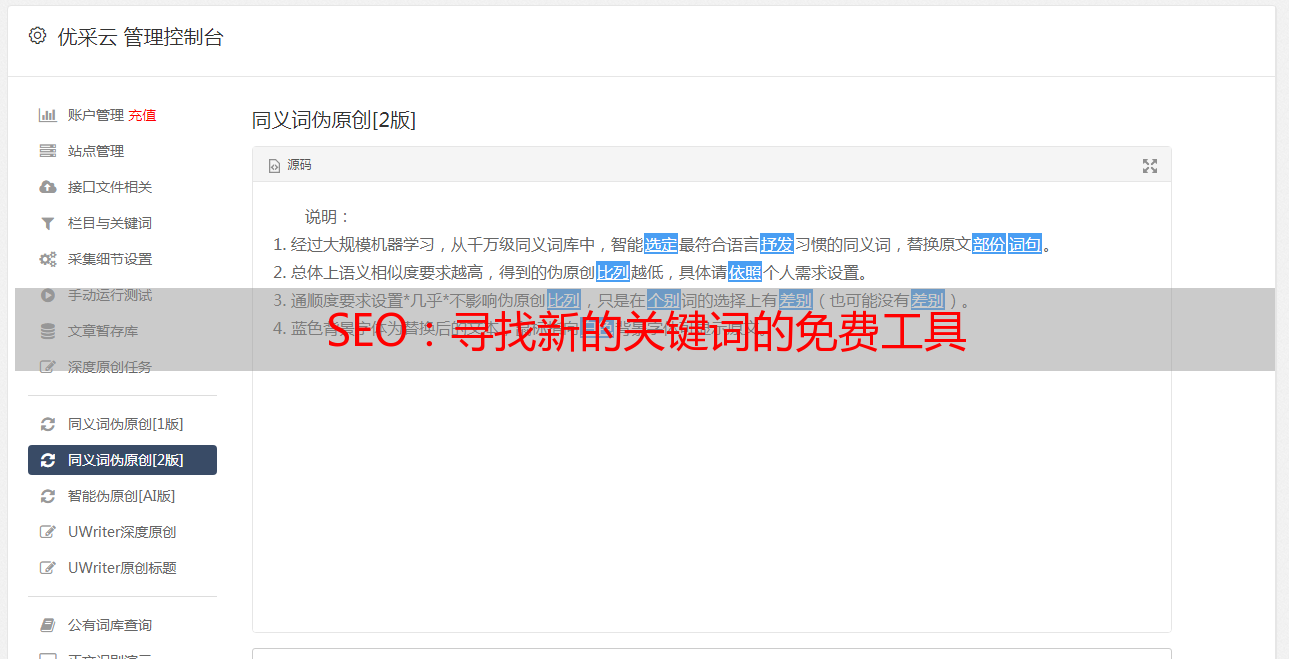The height and width of the screenshot is (659, 1289).
Task: Click the filter icon for 栏目与关键词
Action: pos(47,223)
